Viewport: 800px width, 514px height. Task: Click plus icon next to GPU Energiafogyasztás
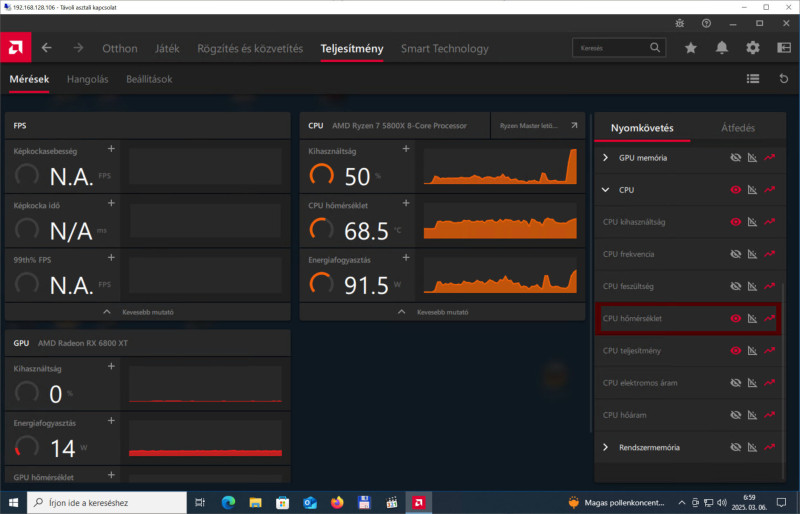(111, 421)
